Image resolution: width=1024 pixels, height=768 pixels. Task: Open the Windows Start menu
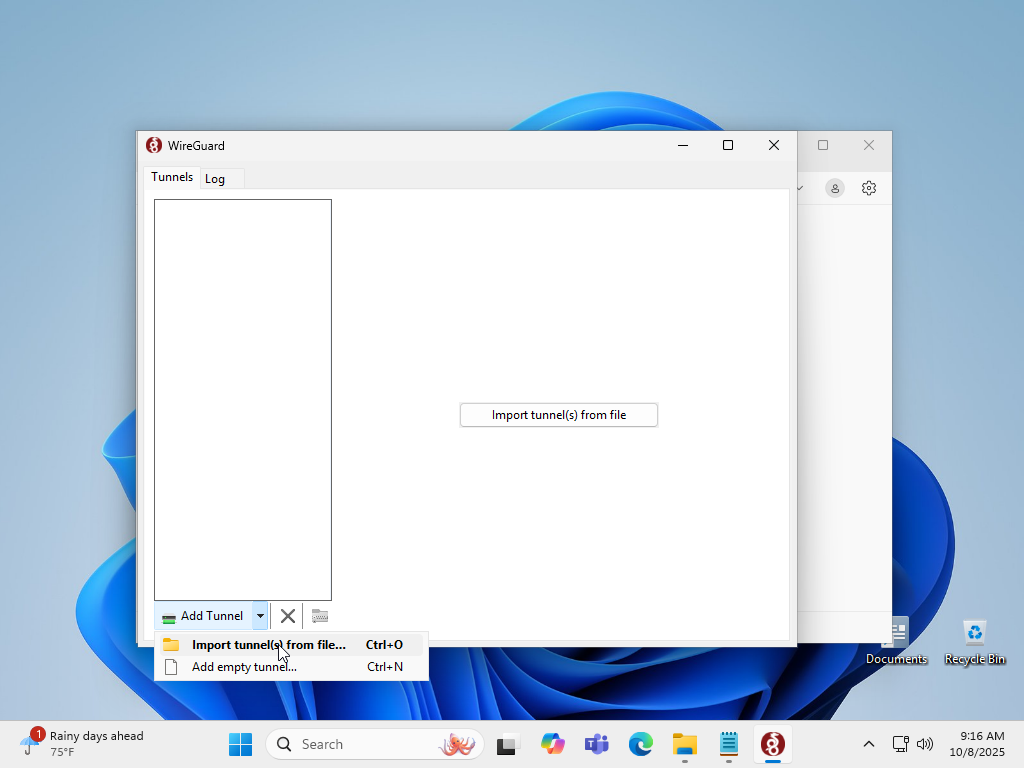(241, 744)
